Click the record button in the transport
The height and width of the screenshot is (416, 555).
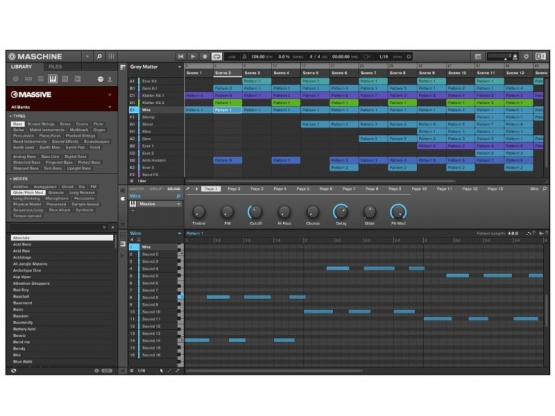tap(205, 57)
